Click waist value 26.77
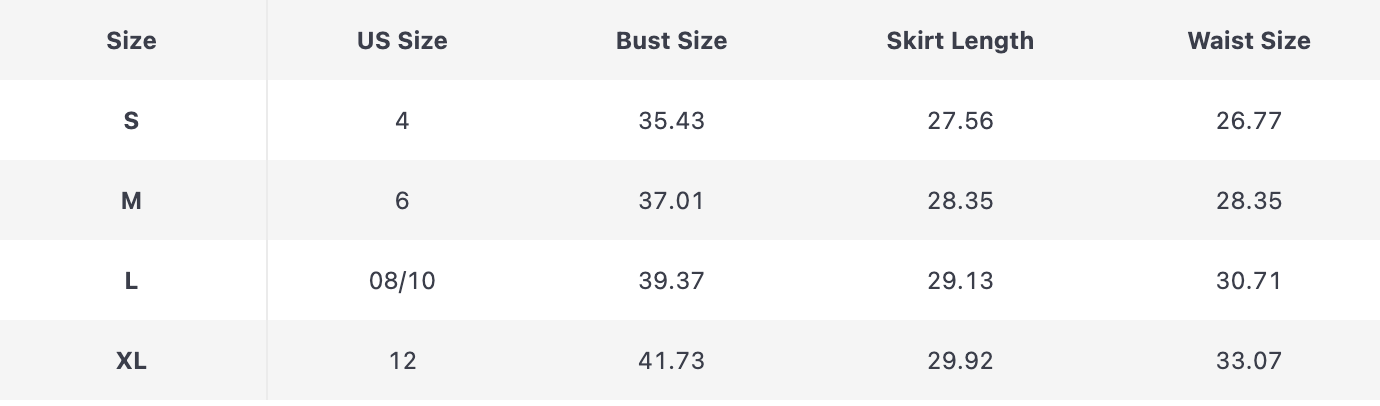1380x406 pixels. pos(1249,121)
